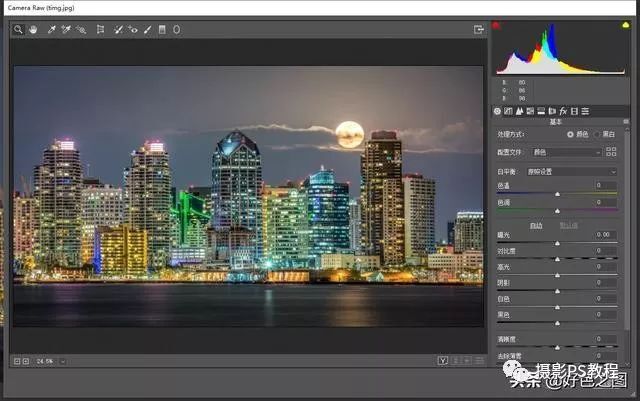
Task: Click the 曝光 exposure slider handle
Action: point(557,243)
